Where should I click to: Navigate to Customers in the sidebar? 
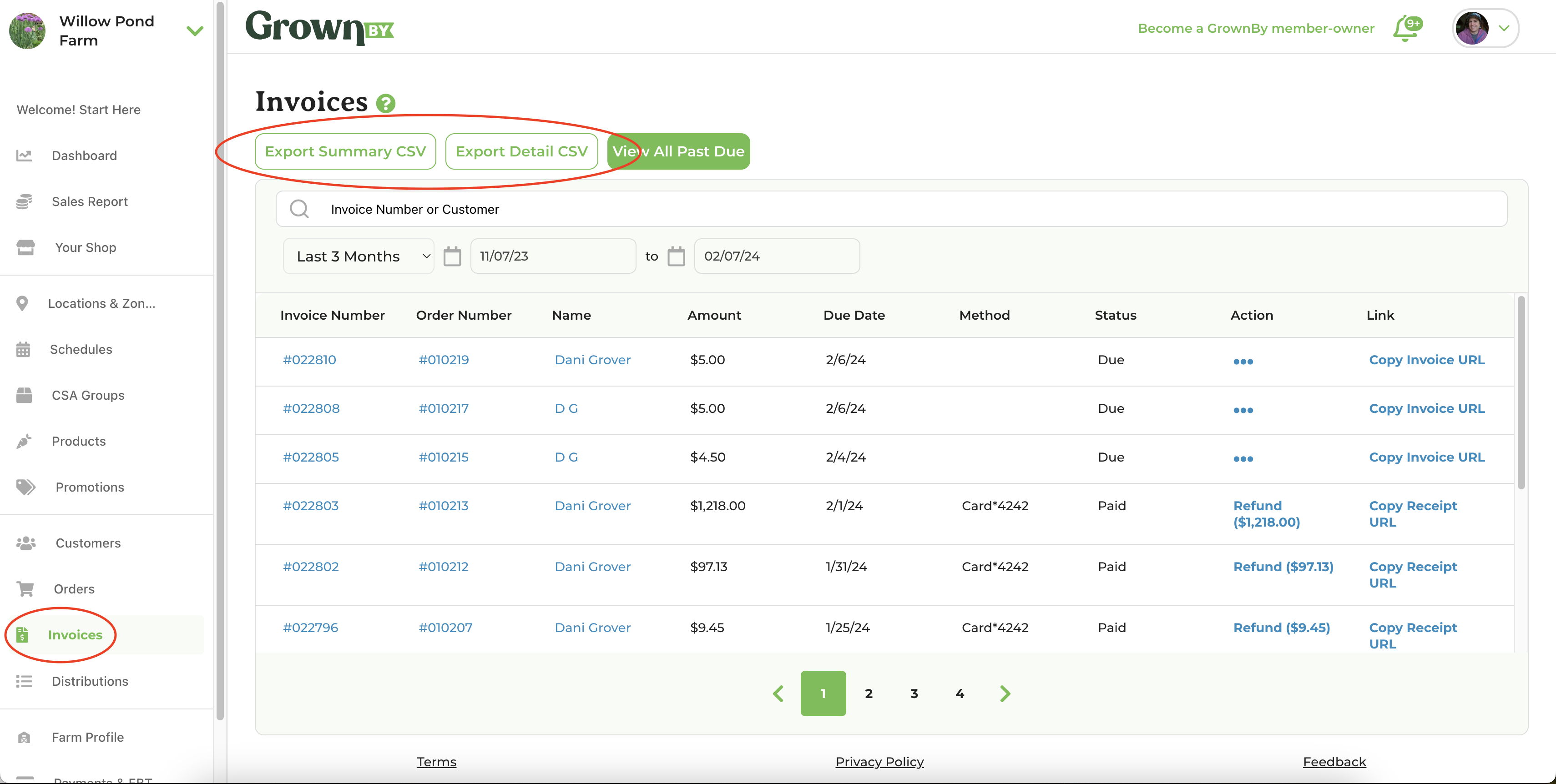pyautogui.click(x=88, y=543)
